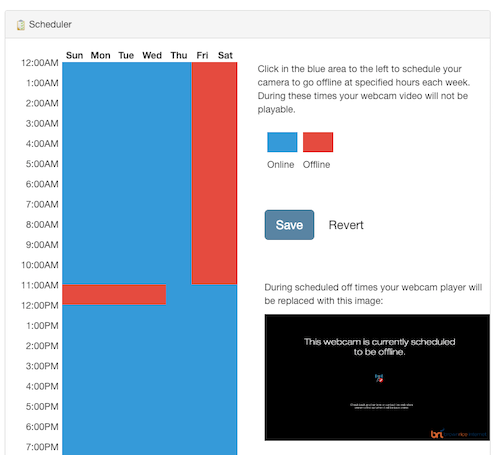Click the offline placeholder image preview
This screenshot has width=500, height=455.
click(x=377, y=377)
